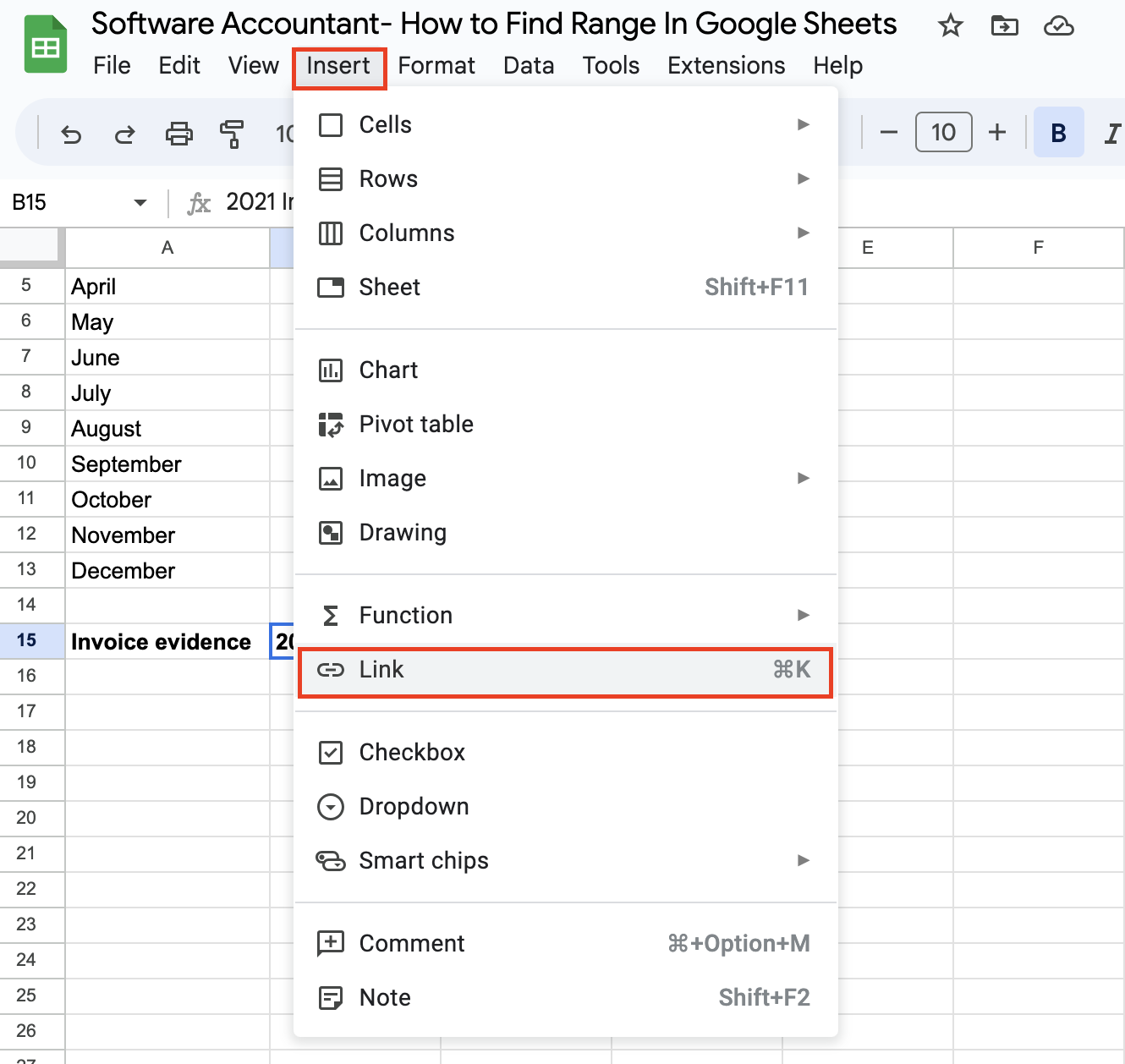Check cloud document status icon
Screen dimensions: 1125x1064
(1058, 26)
